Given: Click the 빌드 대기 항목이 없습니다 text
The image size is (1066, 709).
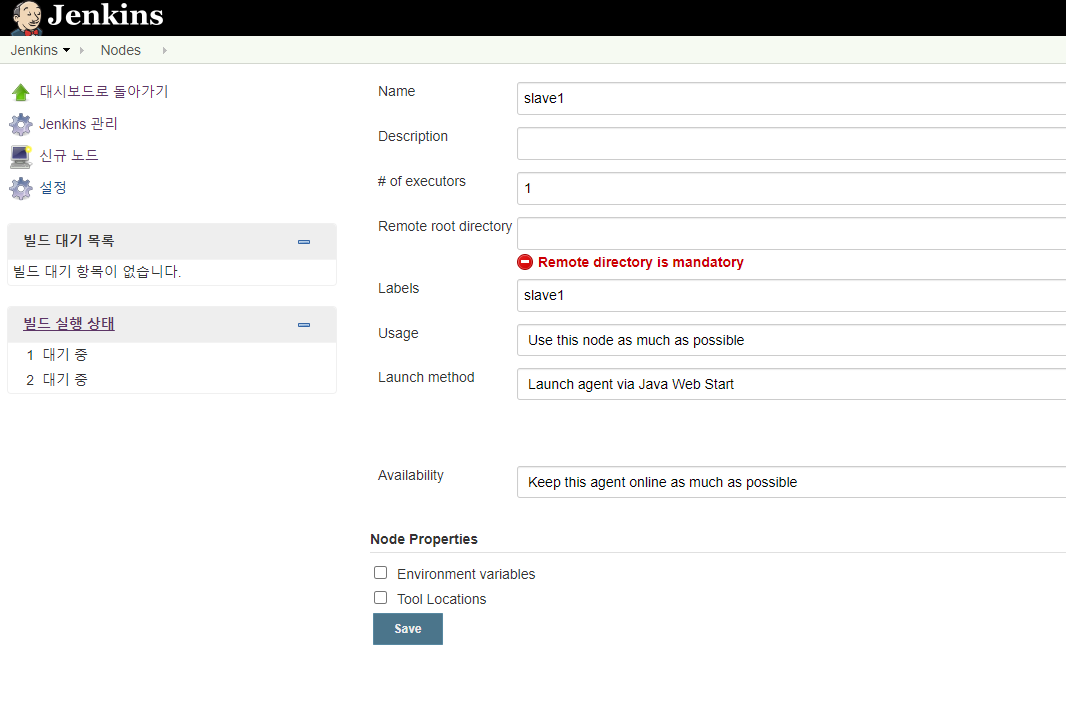Looking at the screenshot, I should coord(97,271).
